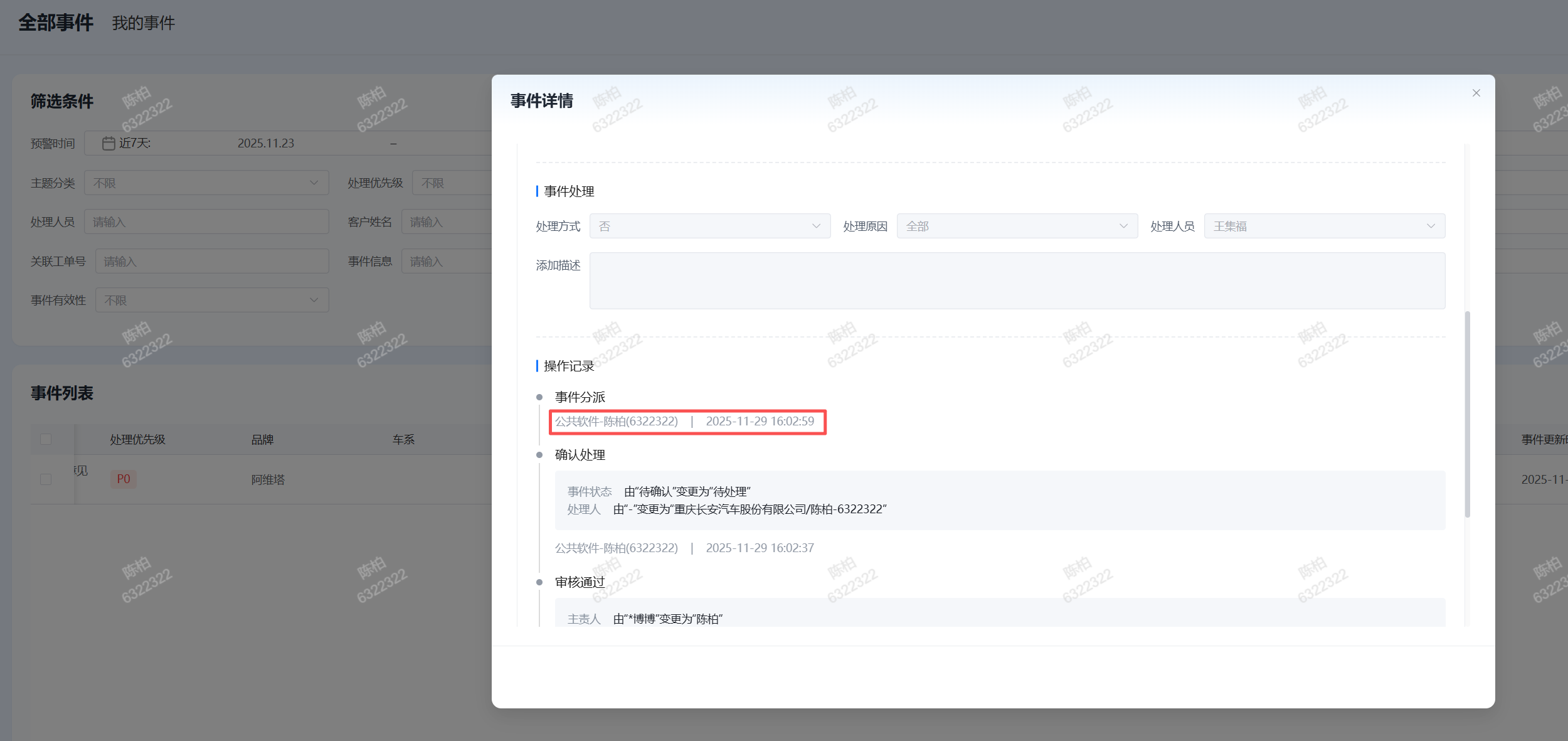Click the 审核通过 timeline dot
This screenshot has height=741, width=1568.
pyautogui.click(x=539, y=582)
